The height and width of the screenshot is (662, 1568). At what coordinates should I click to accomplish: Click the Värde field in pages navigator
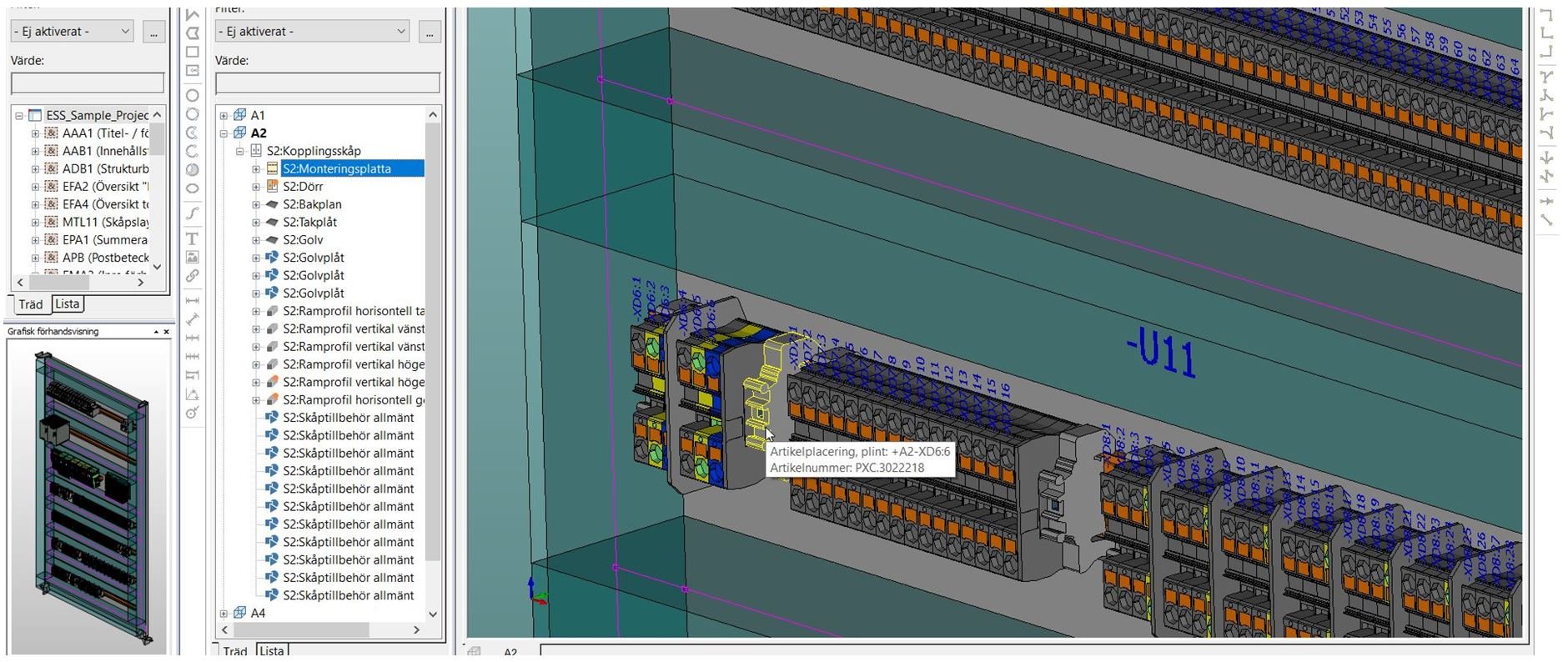tap(88, 83)
